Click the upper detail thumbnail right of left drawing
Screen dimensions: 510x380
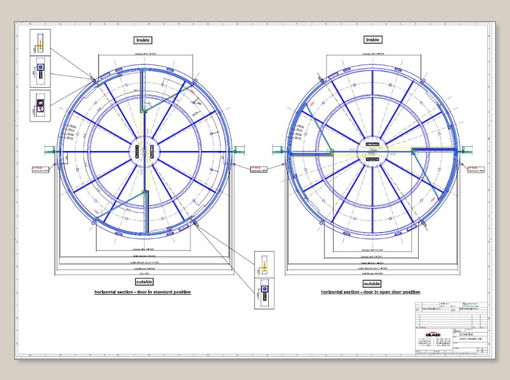coord(264,264)
